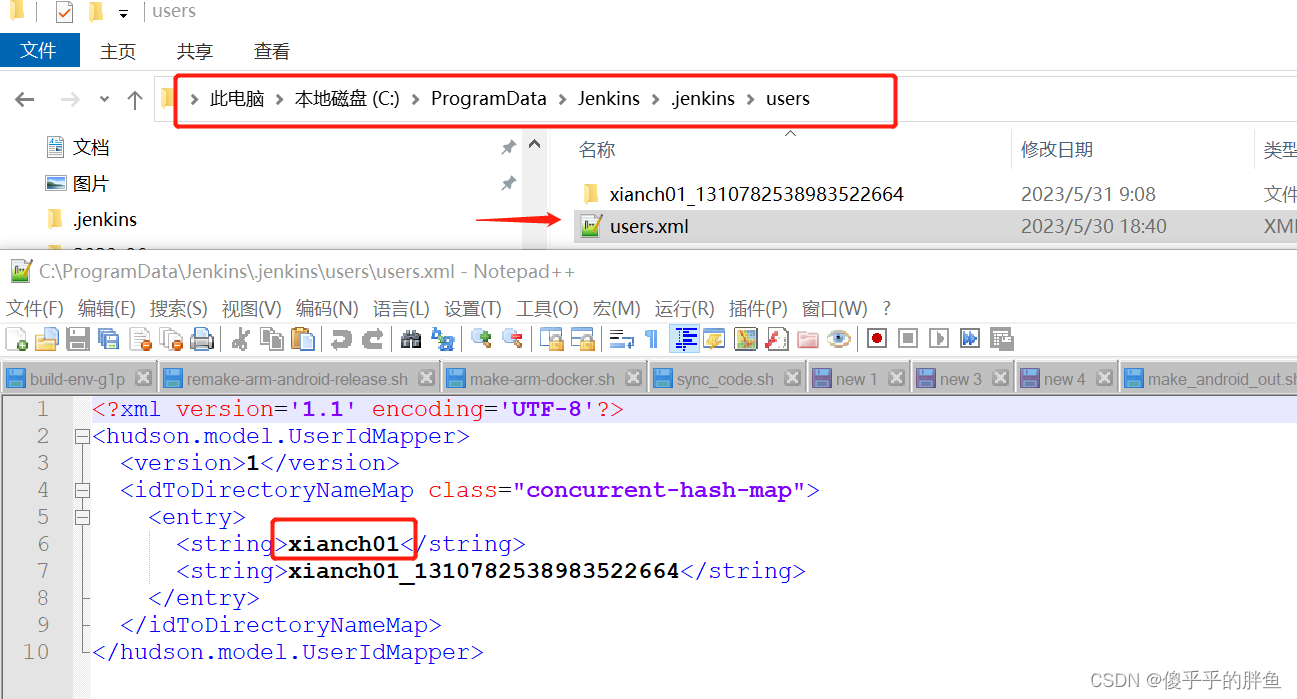The image size is (1297, 699).
Task: Cut selection using scissors icon
Action: coord(241,339)
